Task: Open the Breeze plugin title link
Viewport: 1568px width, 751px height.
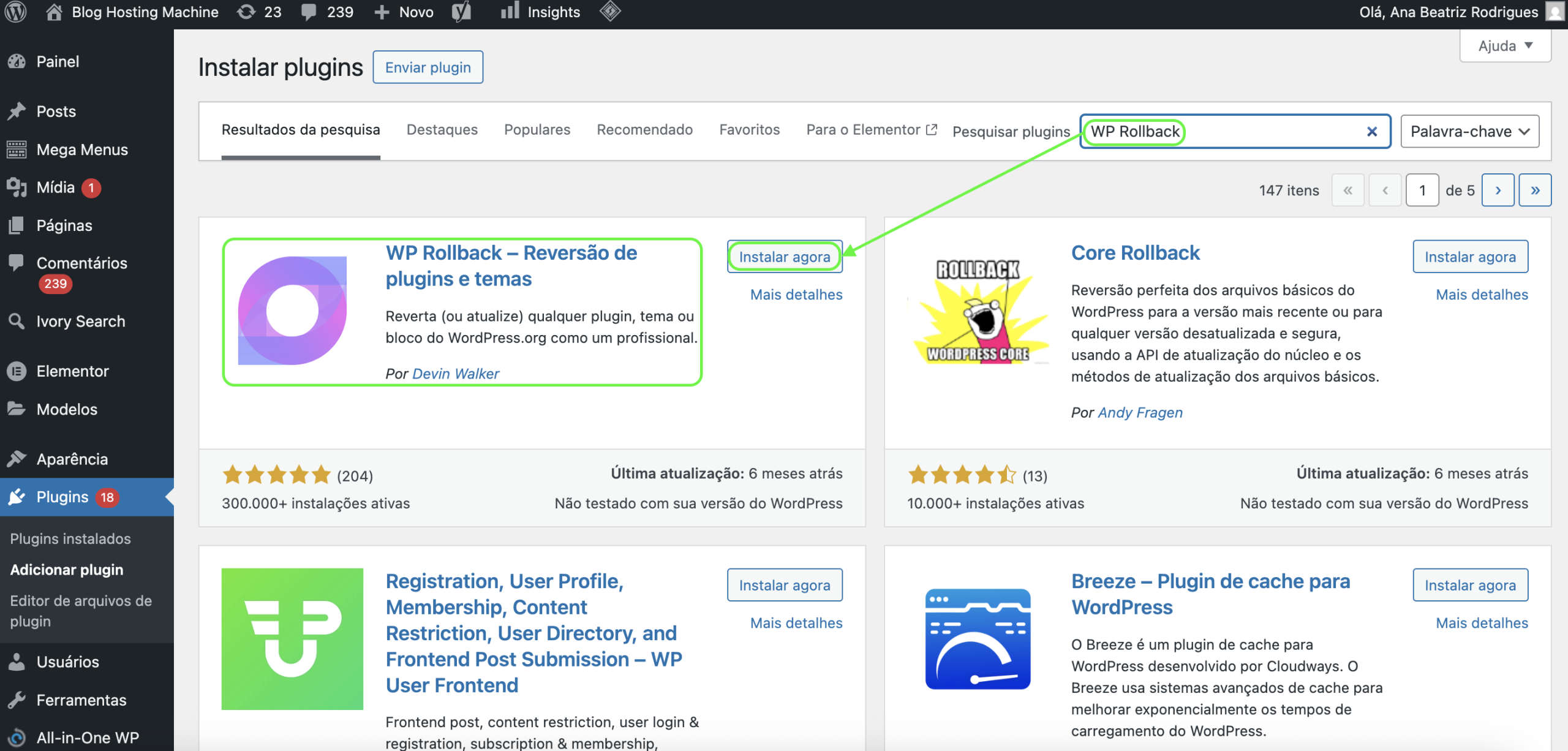Action: 1211,594
